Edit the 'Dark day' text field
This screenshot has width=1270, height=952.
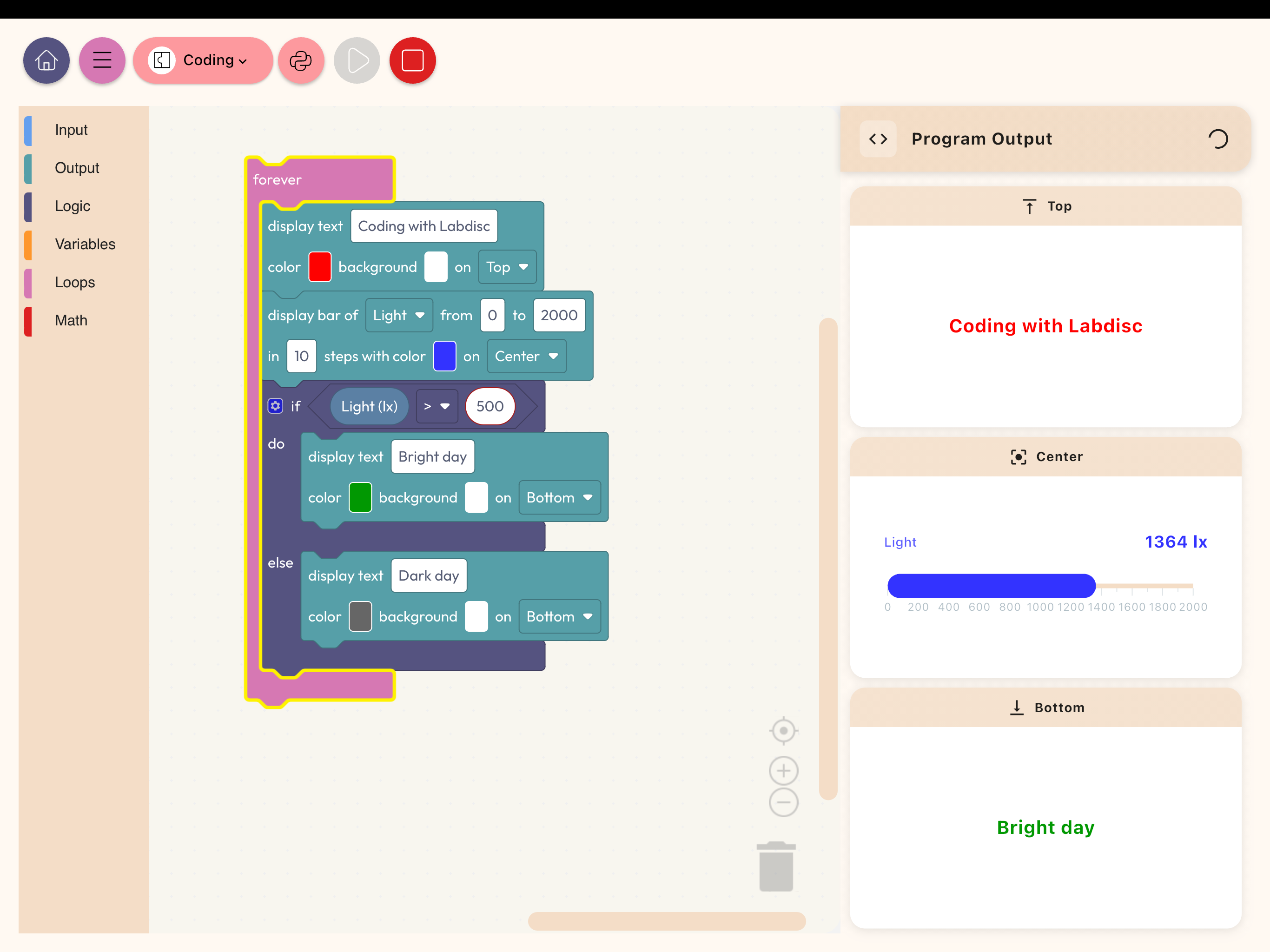pos(429,576)
